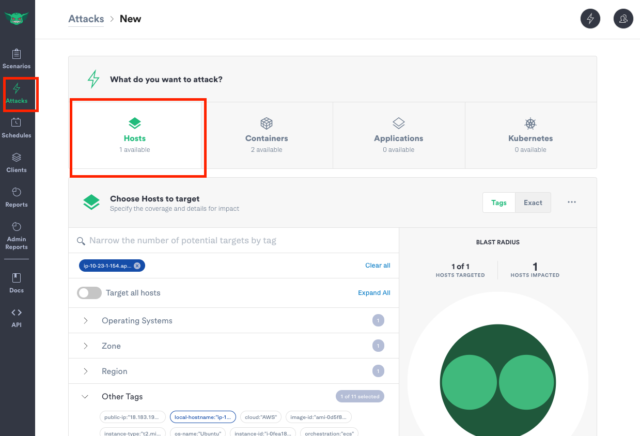The image size is (640, 436).
Task: Click Operating Systems count badge
Action: tap(378, 320)
